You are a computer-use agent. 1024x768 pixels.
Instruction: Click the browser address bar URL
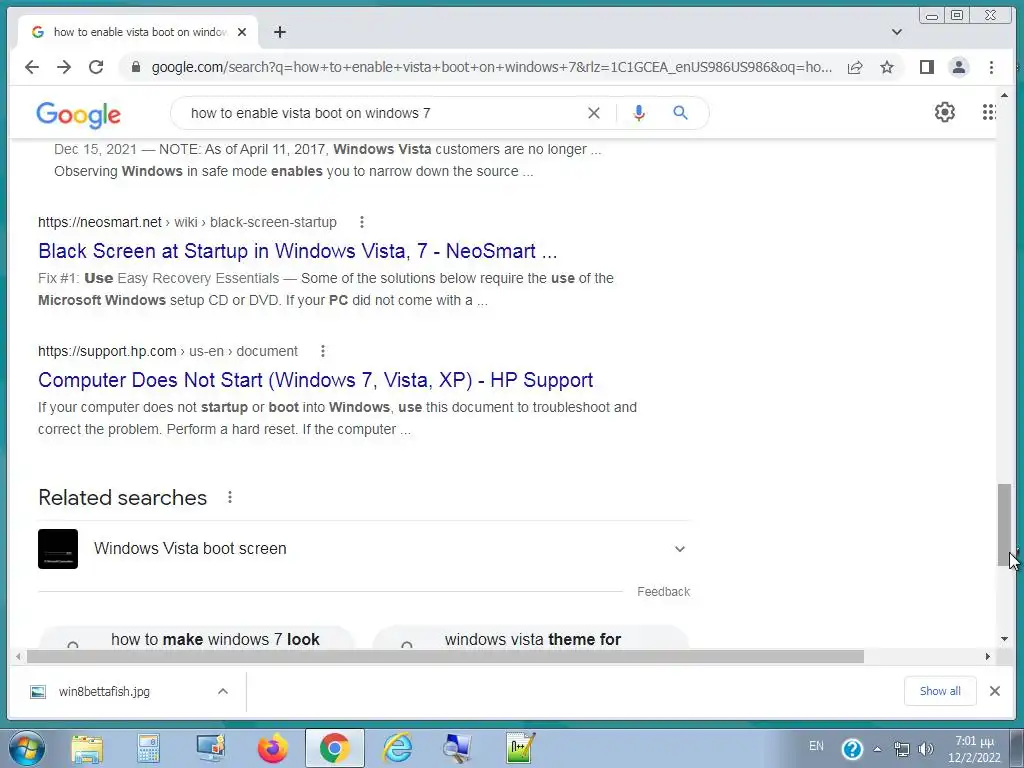click(x=491, y=67)
